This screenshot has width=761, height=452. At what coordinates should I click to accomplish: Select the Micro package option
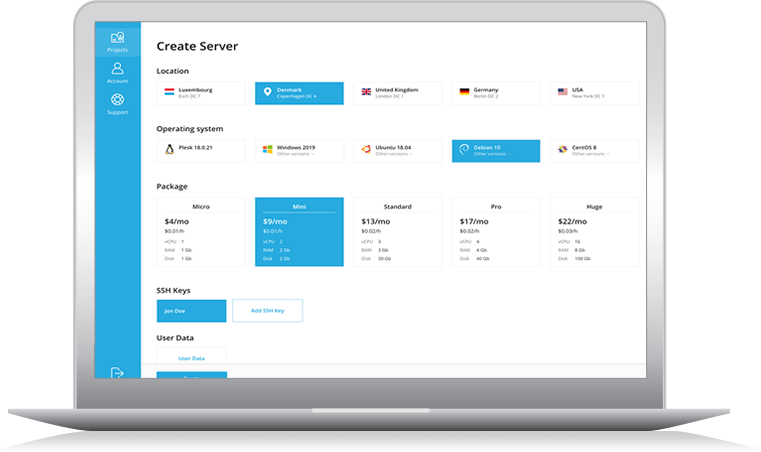(201, 231)
